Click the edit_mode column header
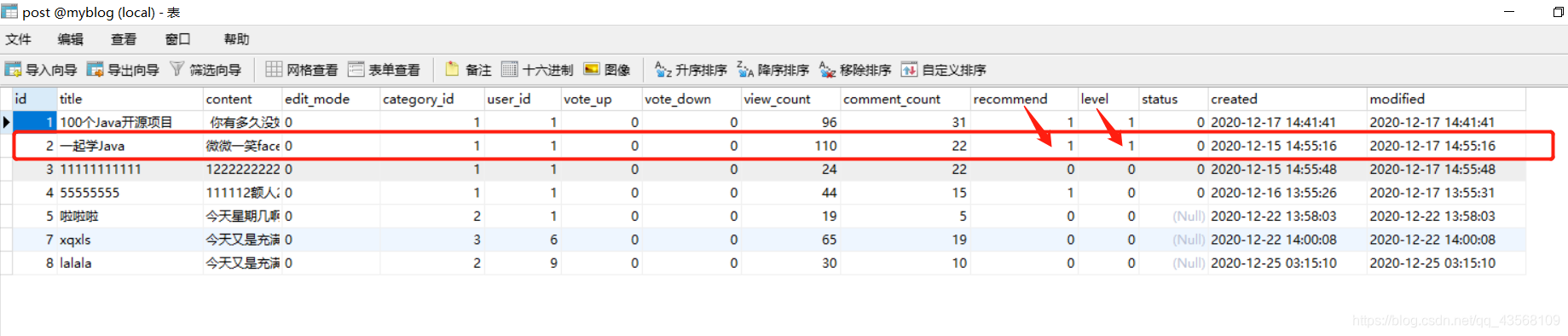The height and width of the screenshot is (336, 1568). coord(331,99)
